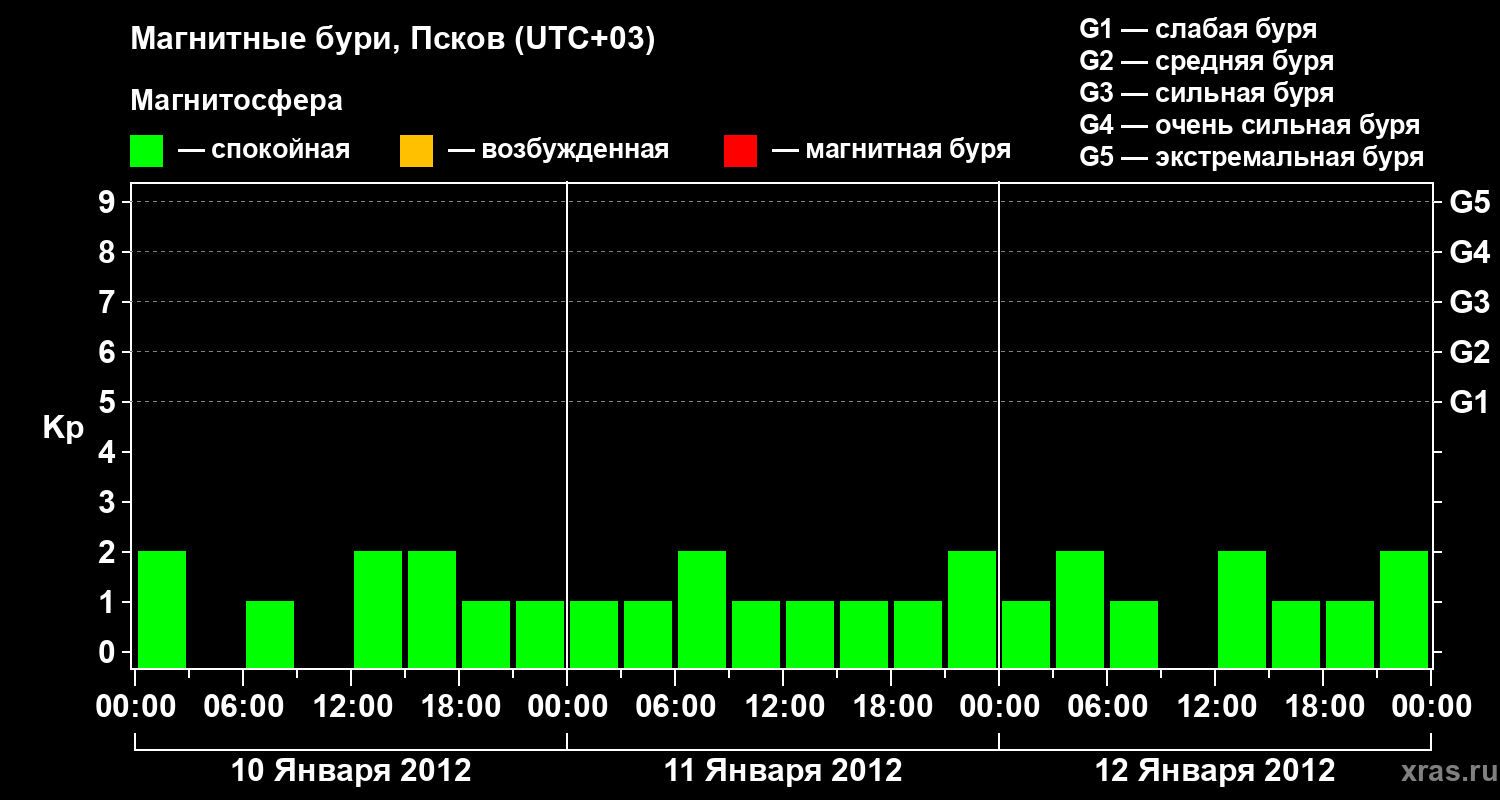Click the orange 'возбужденная' legend swatch
The width and height of the screenshot is (1500, 800).
416,151
